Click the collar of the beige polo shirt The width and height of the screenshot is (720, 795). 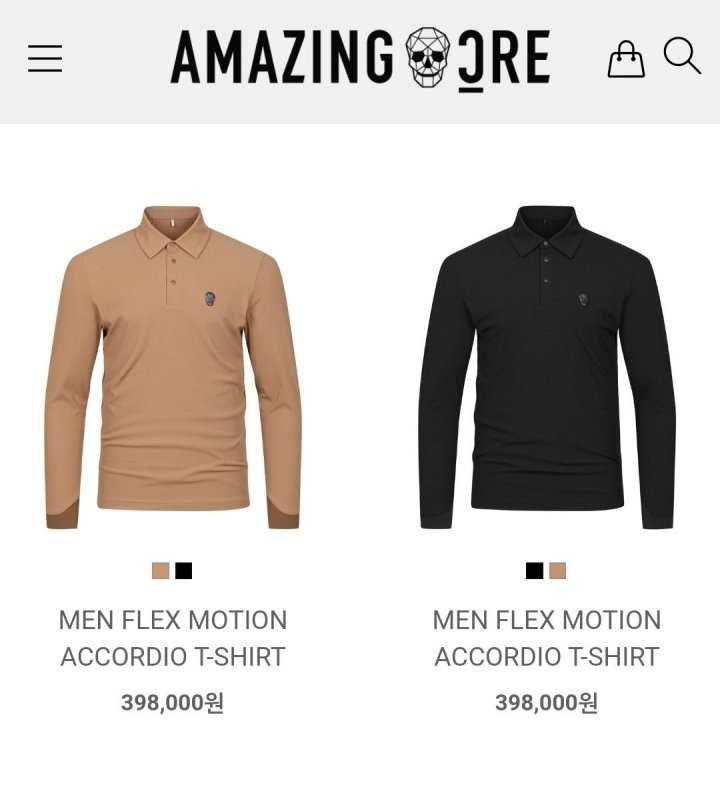[175, 231]
